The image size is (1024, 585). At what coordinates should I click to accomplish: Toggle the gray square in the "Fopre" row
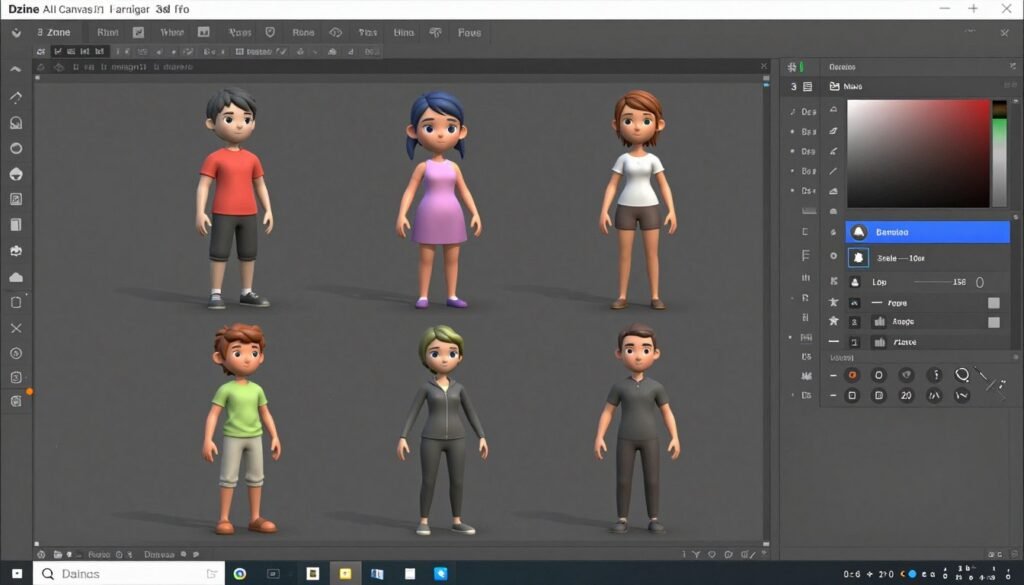(x=993, y=303)
